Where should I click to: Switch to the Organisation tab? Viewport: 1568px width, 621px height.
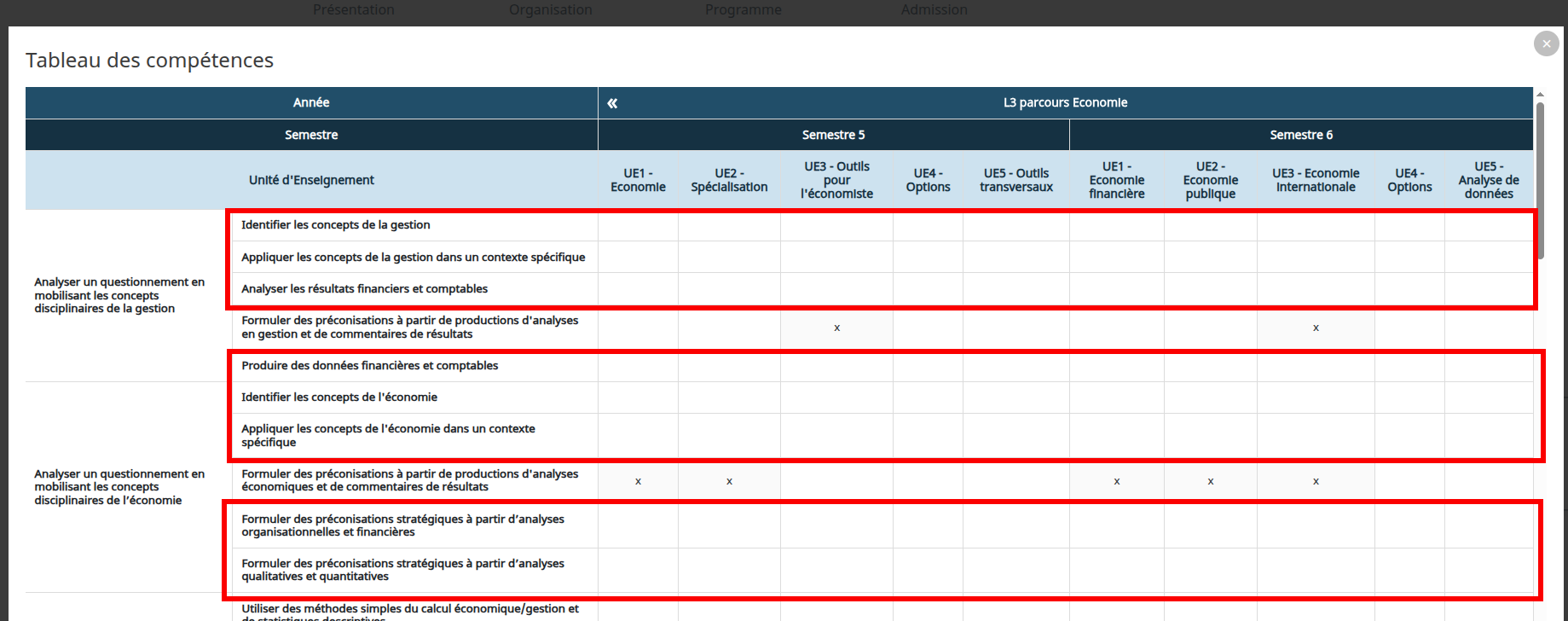tap(550, 9)
